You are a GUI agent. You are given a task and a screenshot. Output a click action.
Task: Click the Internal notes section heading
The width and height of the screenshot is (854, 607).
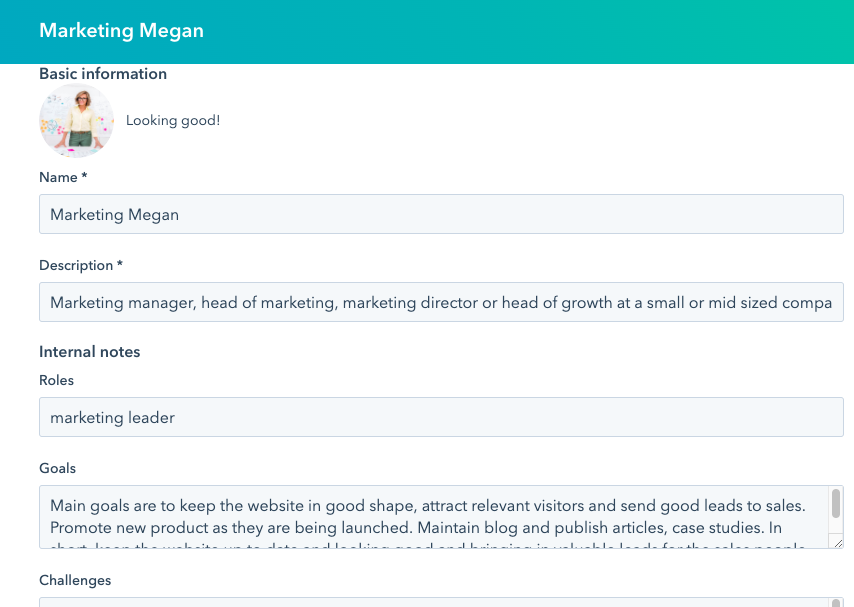click(89, 352)
